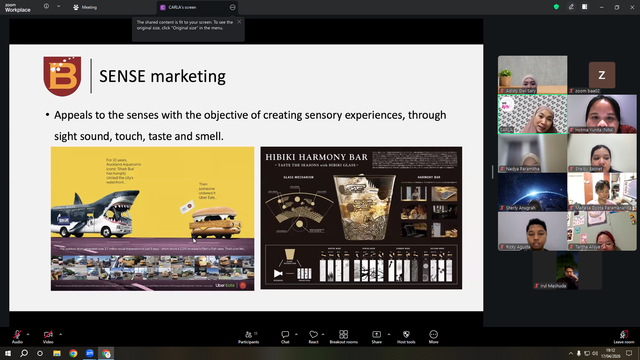Expand share options arrow beside Share
This screenshot has height=360, width=640.
tap(389, 334)
